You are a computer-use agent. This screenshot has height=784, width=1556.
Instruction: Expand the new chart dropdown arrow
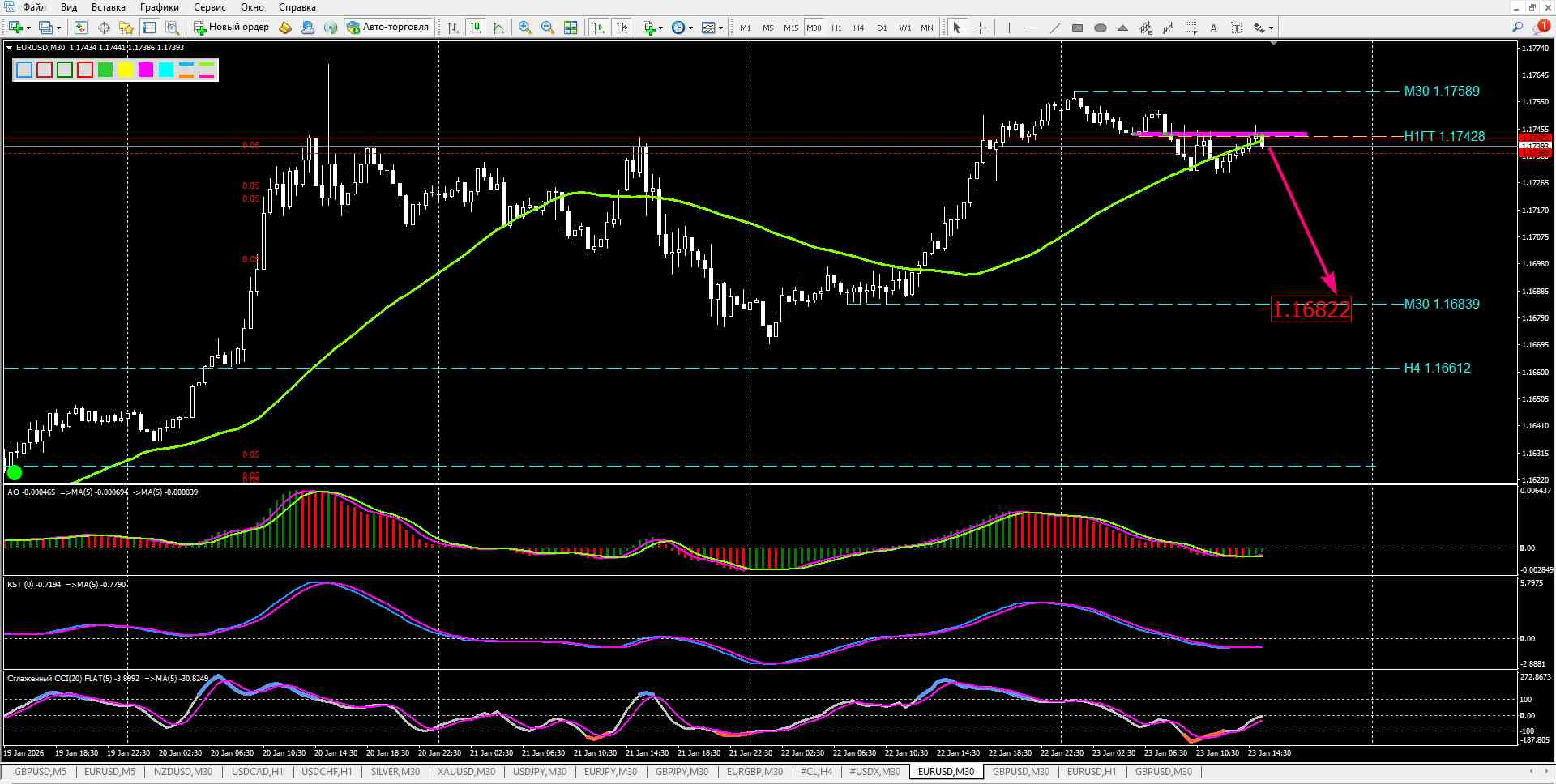(x=29, y=28)
